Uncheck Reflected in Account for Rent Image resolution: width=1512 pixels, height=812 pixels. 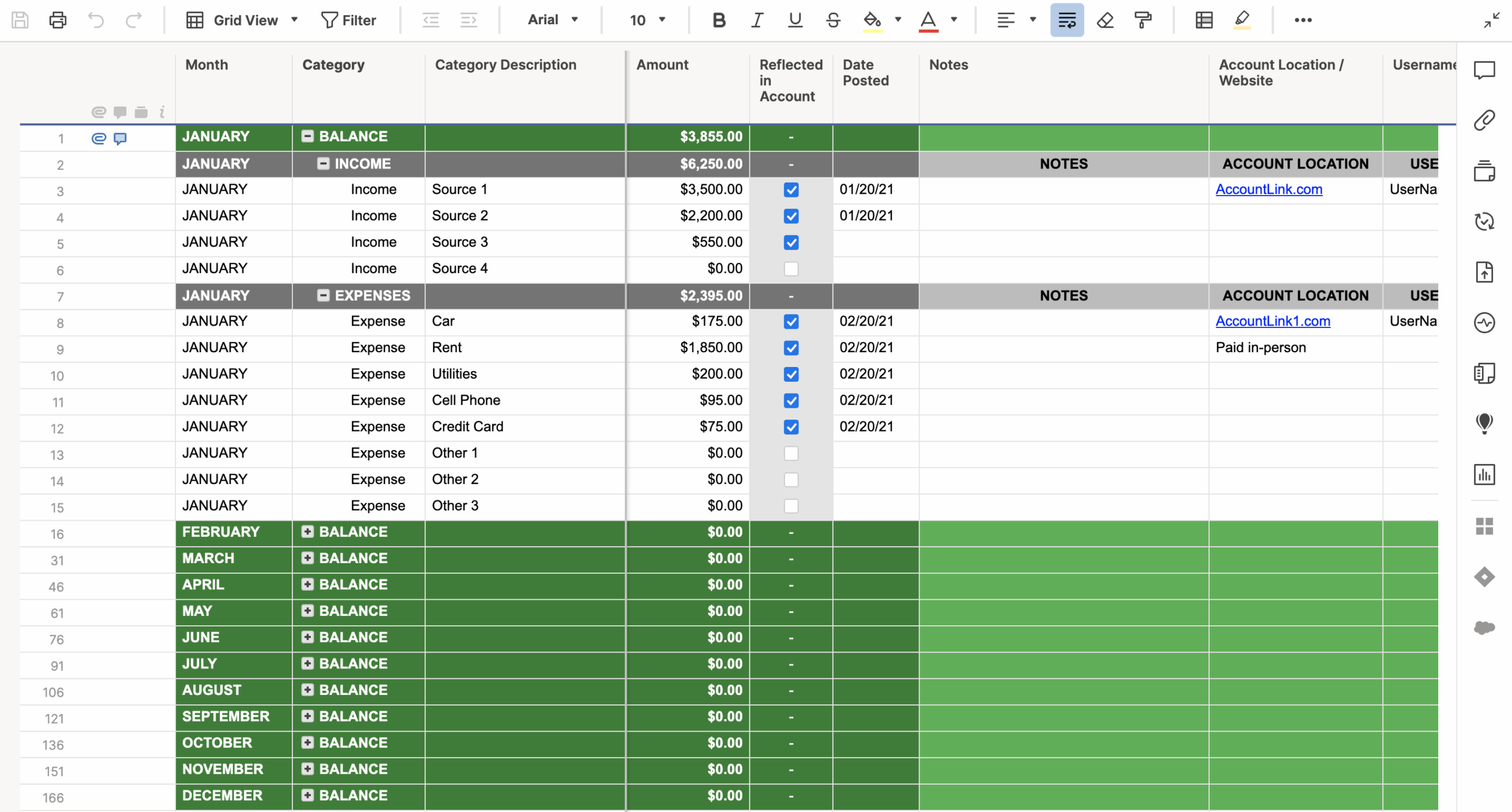coord(791,347)
